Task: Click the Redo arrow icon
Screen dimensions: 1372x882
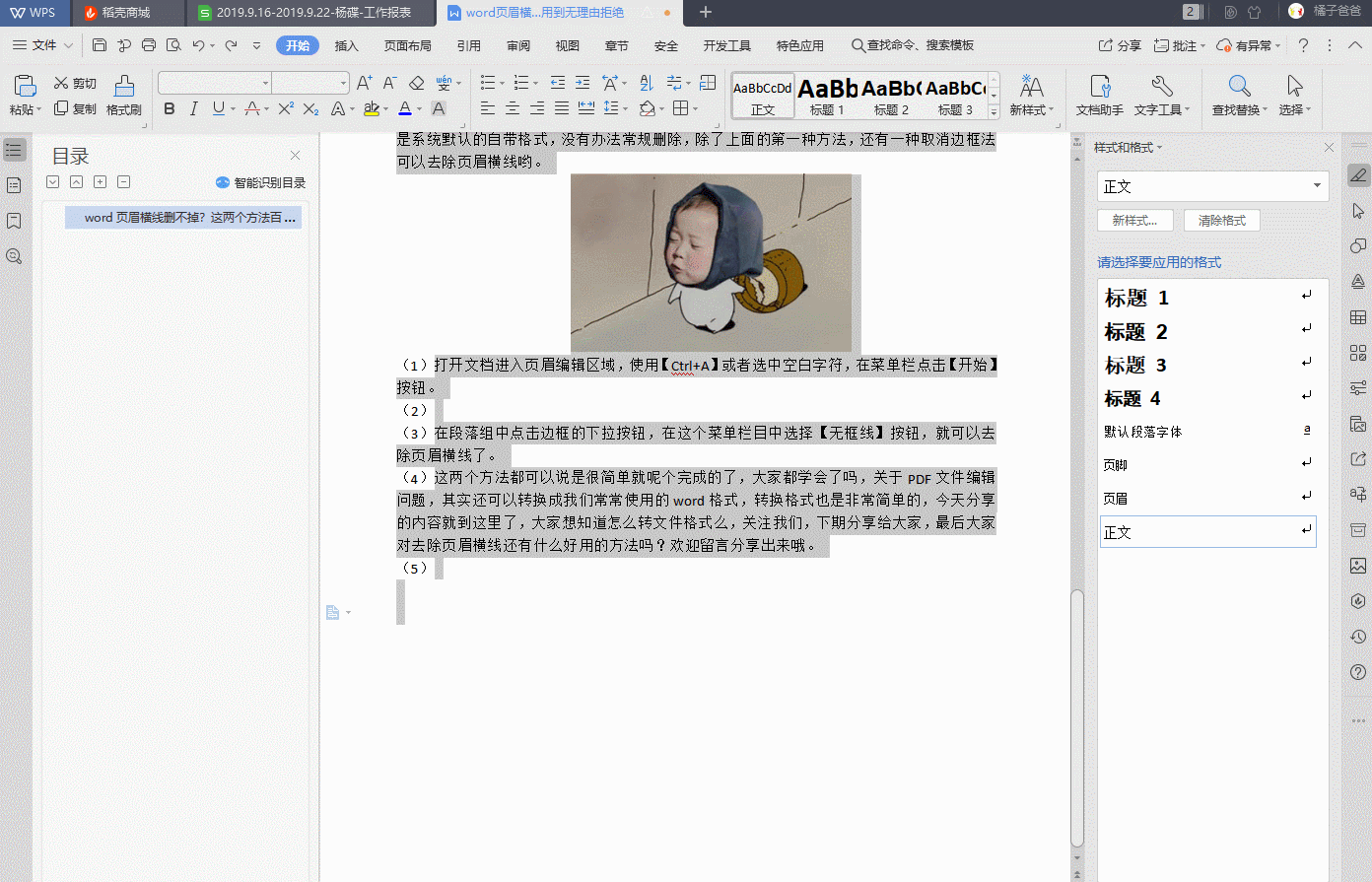Action: [x=231, y=45]
